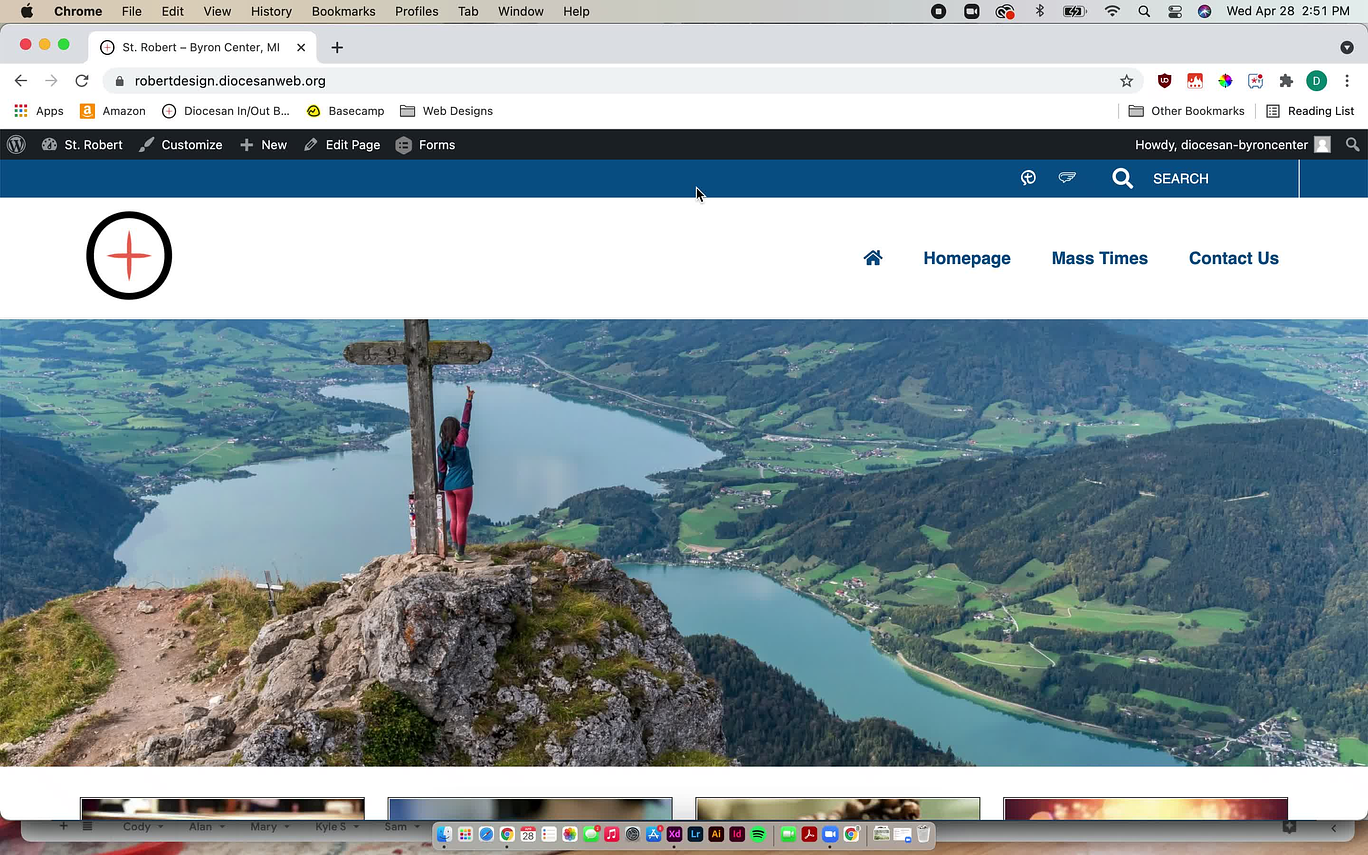
Task: Click the Contact Us navigation link
Action: click(x=1233, y=258)
